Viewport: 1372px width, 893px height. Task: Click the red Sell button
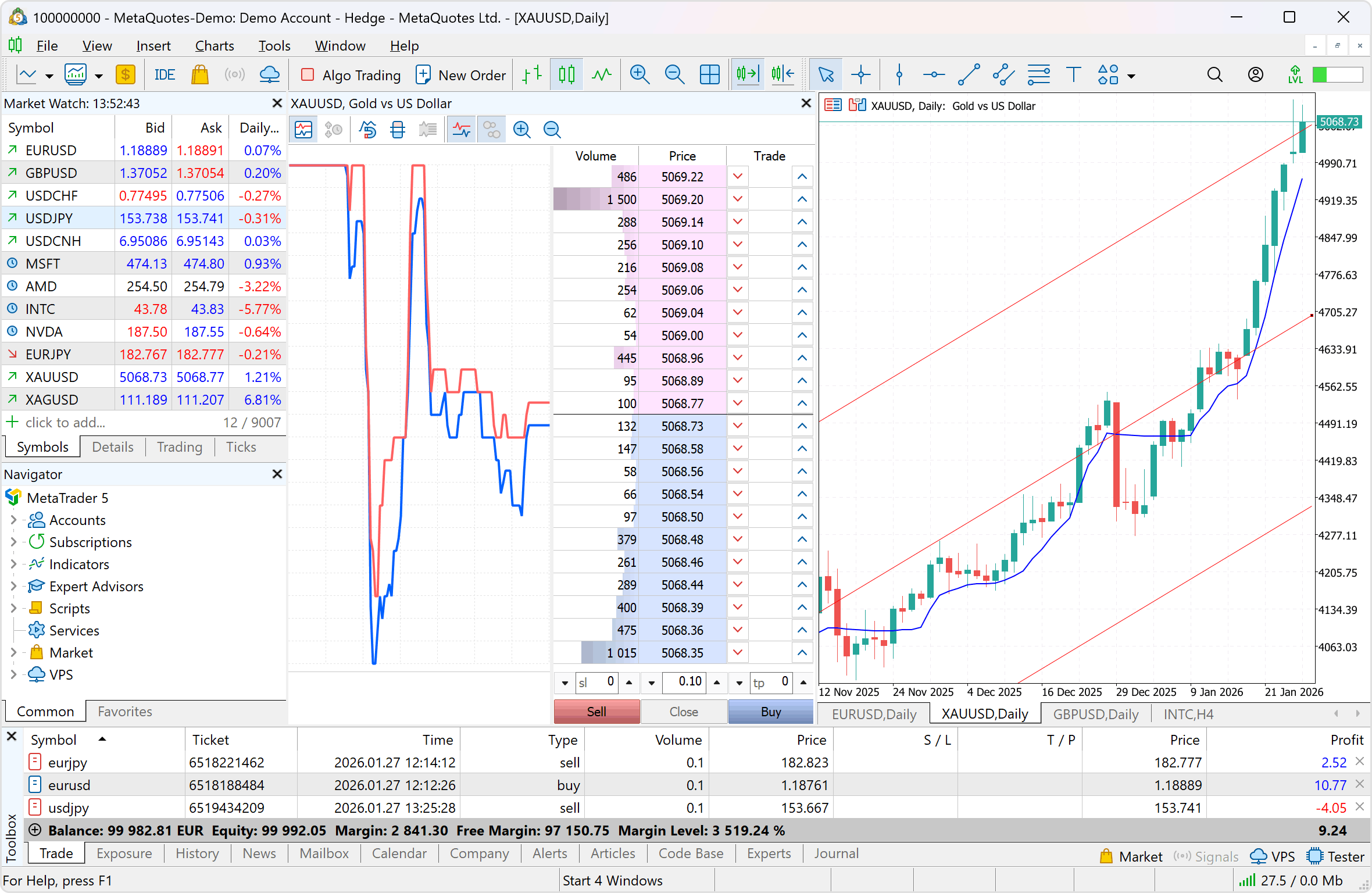(596, 712)
